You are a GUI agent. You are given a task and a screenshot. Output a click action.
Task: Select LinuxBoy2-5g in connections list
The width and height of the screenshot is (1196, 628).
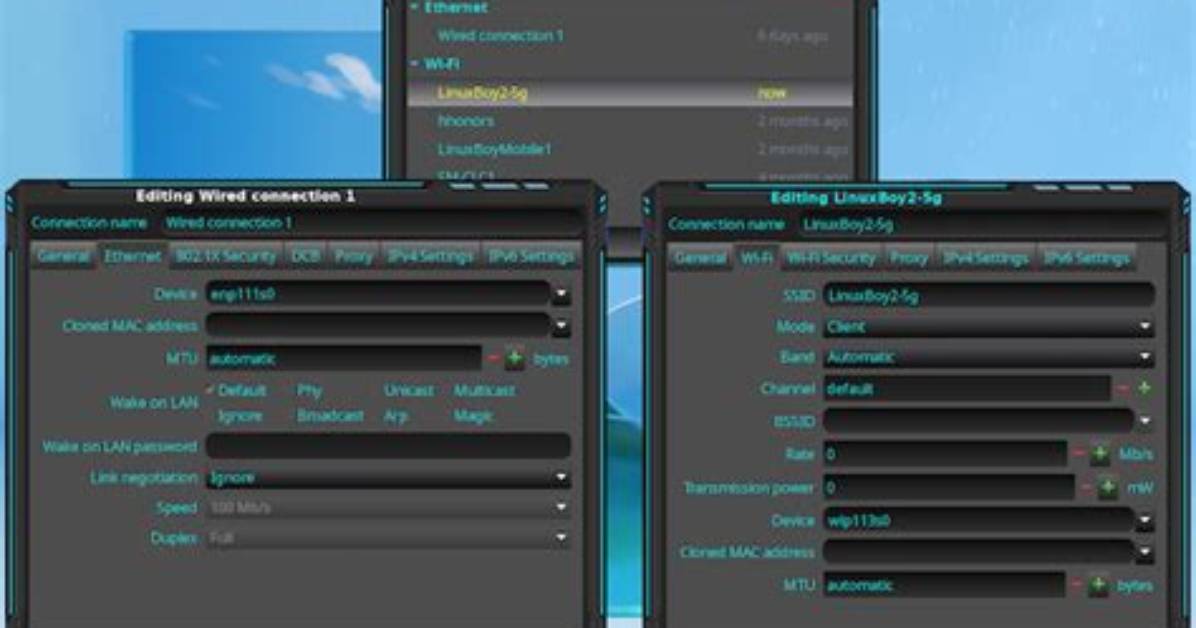630,92
